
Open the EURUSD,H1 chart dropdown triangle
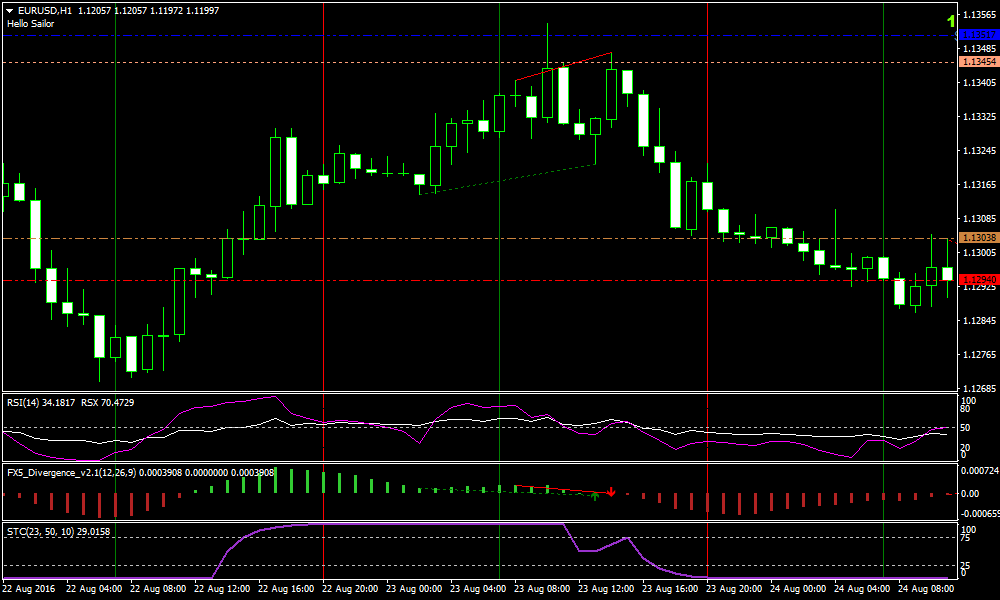click(x=10, y=10)
